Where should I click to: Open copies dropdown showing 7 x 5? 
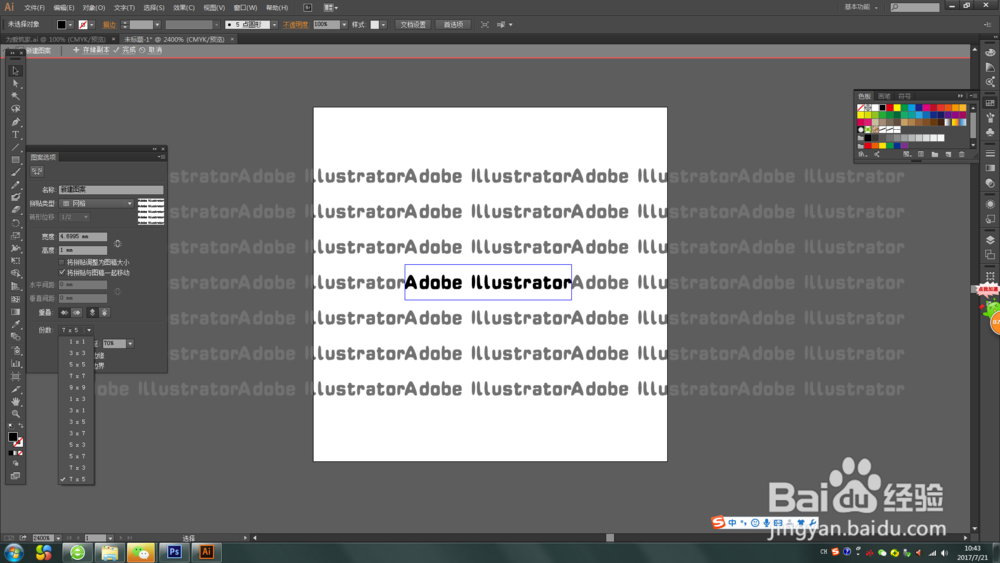(76, 330)
